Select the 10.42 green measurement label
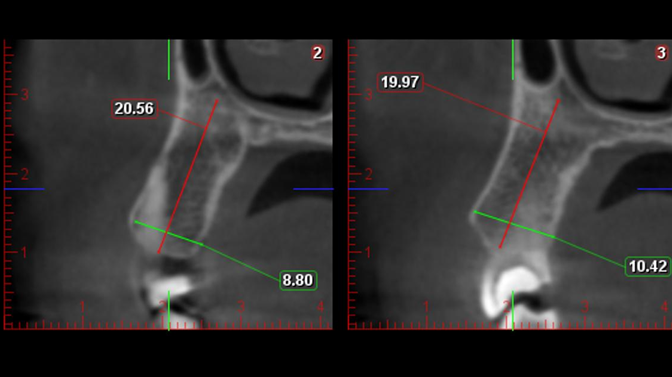 click(x=648, y=266)
